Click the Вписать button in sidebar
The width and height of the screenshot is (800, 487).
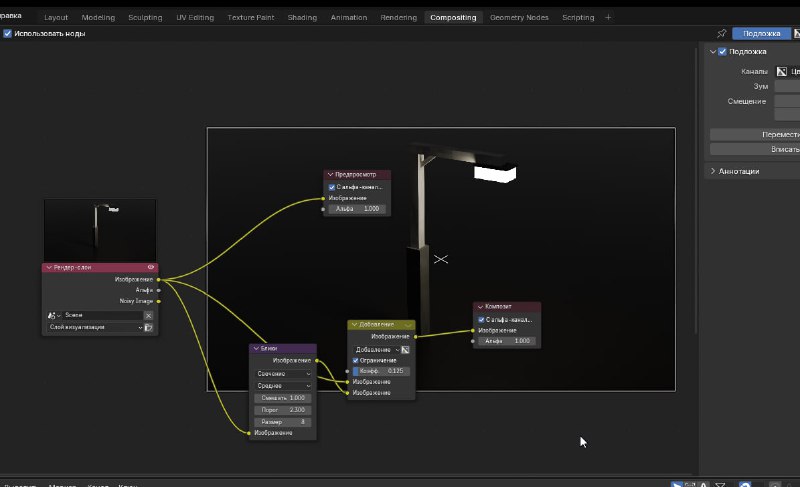point(755,149)
